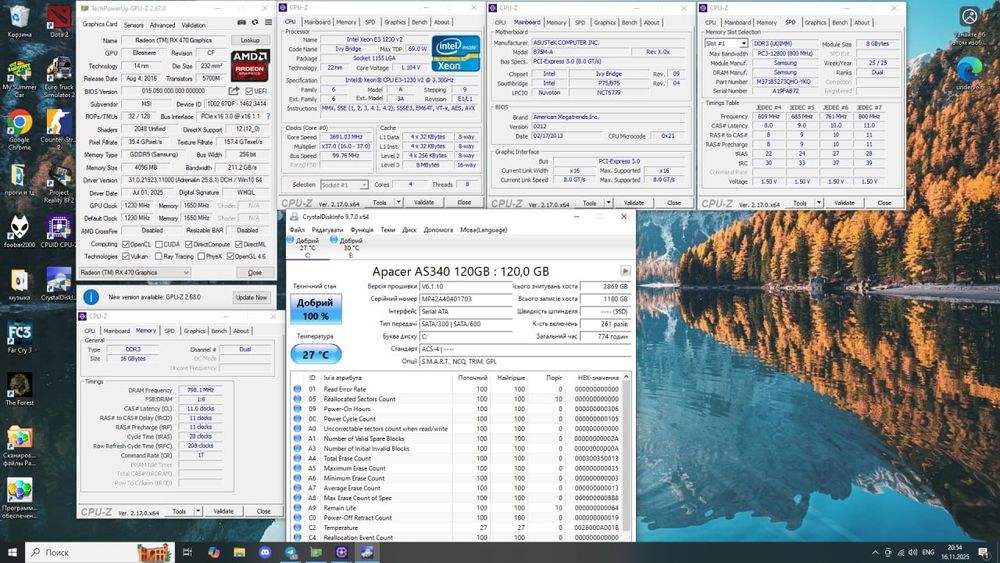The height and width of the screenshot is (563, 1000).
Task: Open the Slot #1 dropdown in CPU-Z SPD
Action: coord(726,43)
